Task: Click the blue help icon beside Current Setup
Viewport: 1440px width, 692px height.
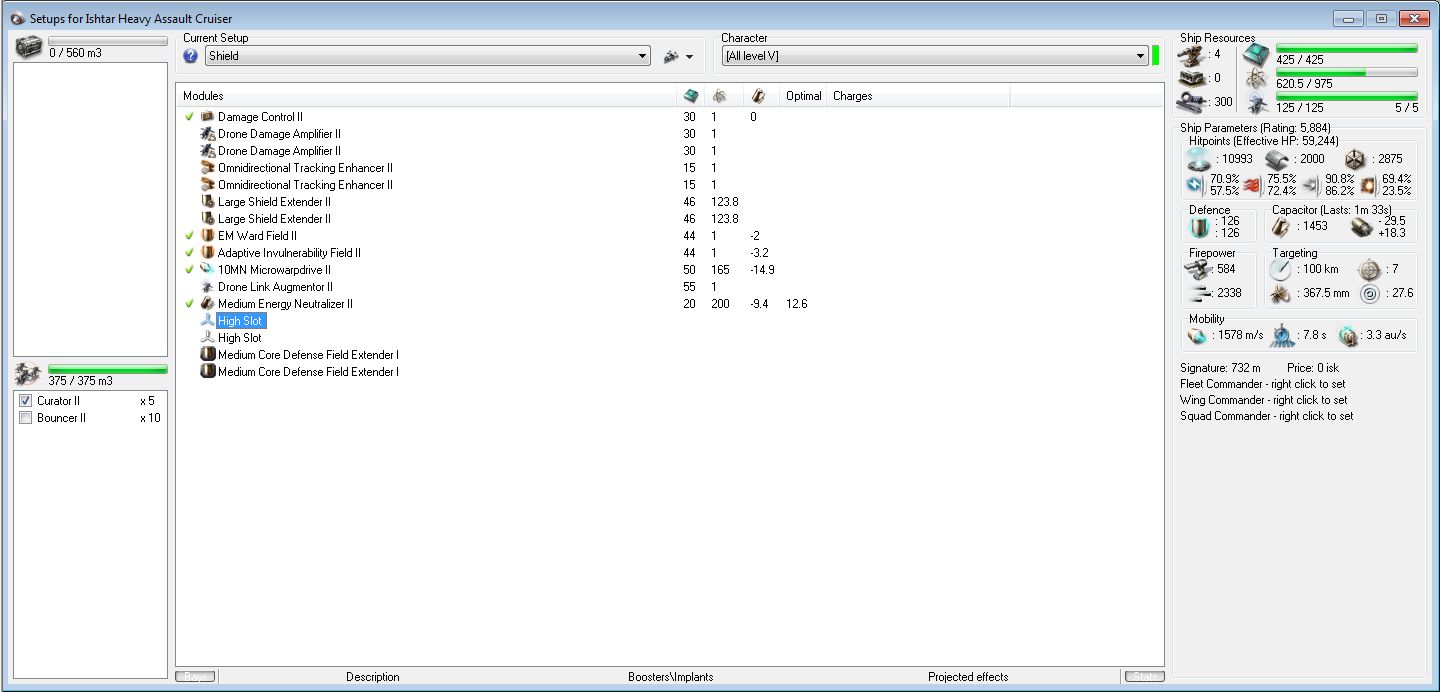Action: point(191,56)
